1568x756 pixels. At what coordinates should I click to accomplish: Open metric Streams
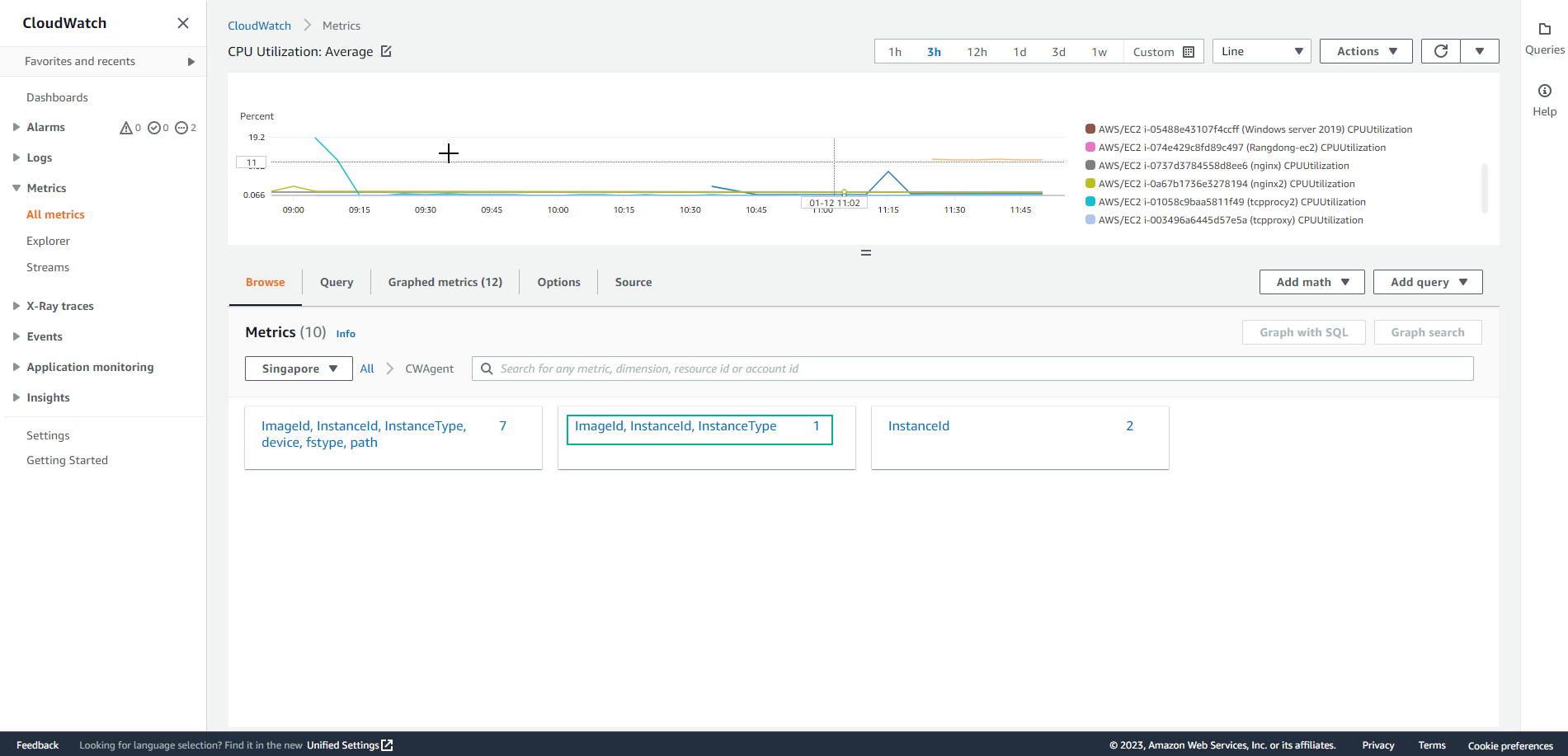(x=48, y=267)
